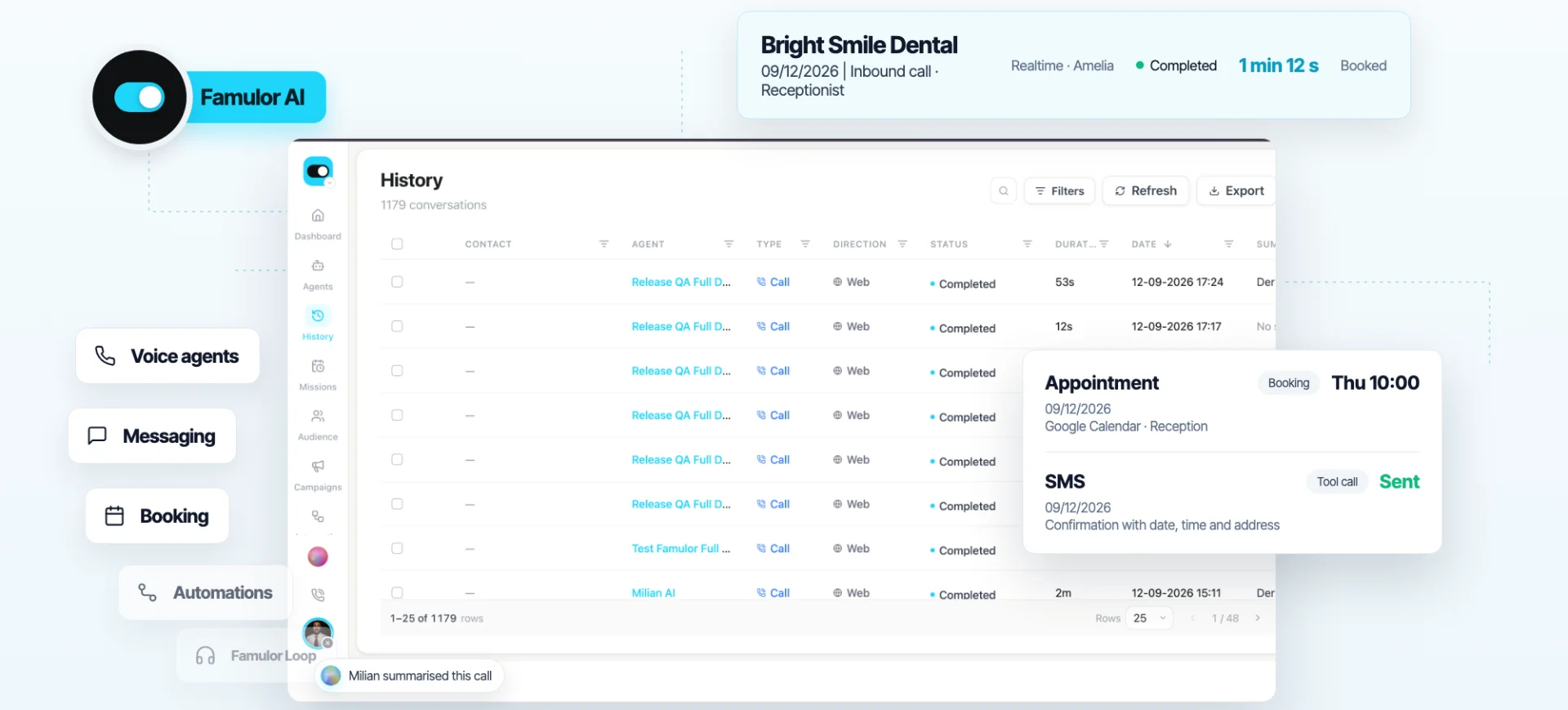Open agent link Test Famulor Full
This screenshot has height=710, width=1568.
coord(681,548)
